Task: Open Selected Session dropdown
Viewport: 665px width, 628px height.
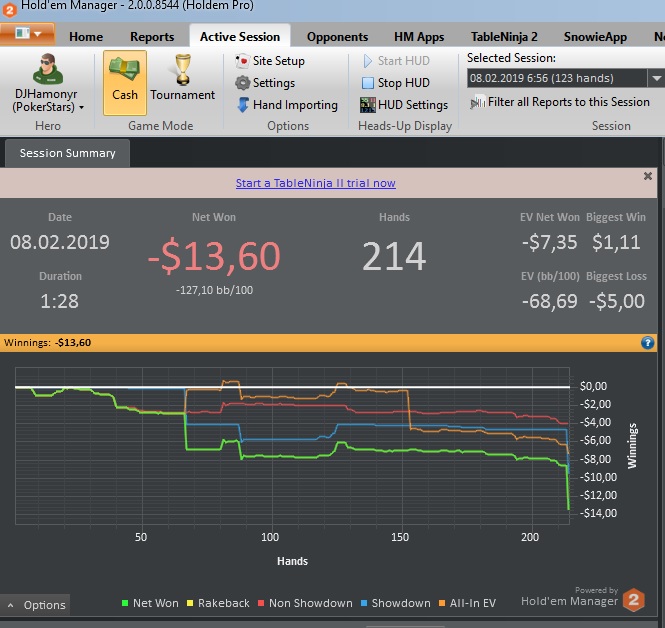Action: click(x=656, y=78)
